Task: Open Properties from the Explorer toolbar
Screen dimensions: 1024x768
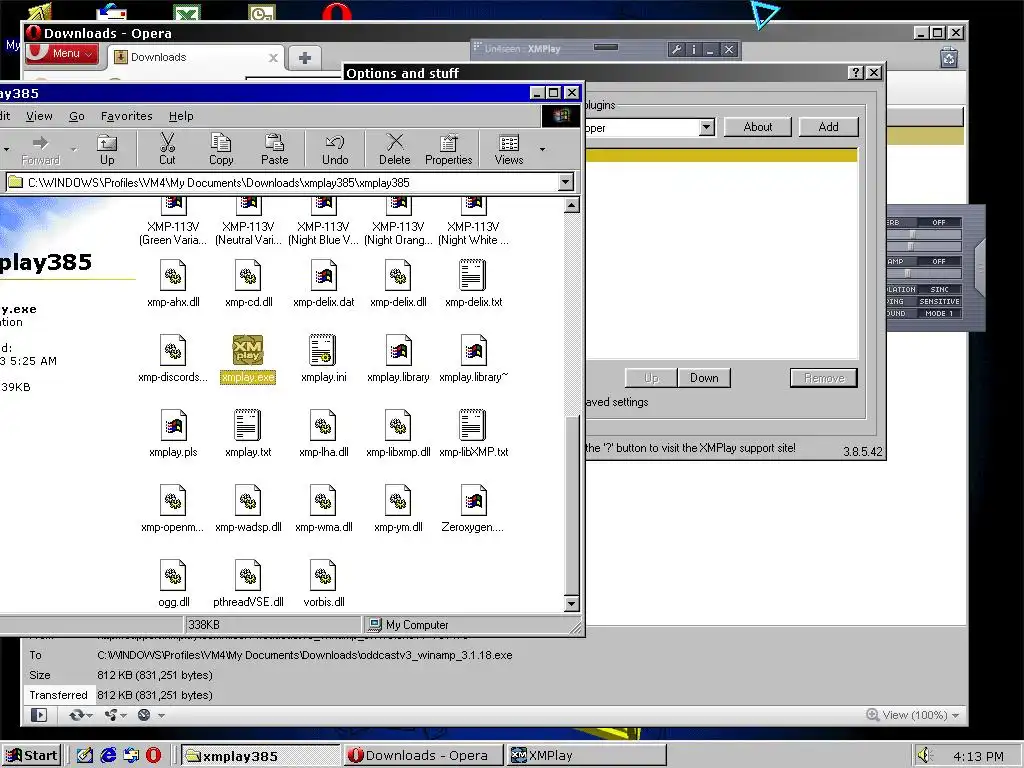Action: pyautogui.click(x=449, y=149)
